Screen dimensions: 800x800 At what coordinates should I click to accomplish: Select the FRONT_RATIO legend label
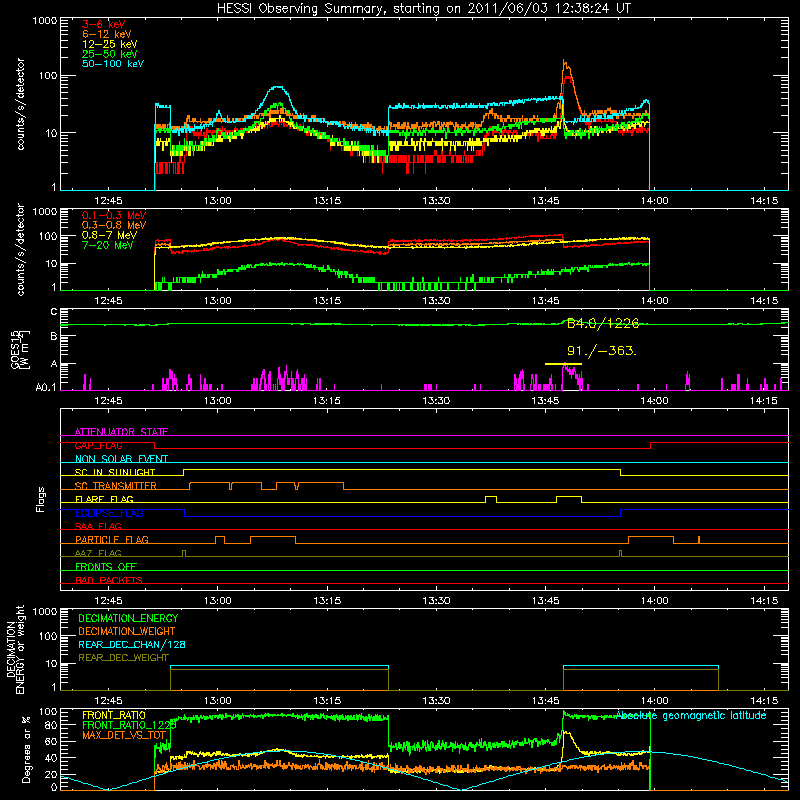pyautogui.click(x=114, y=715)
